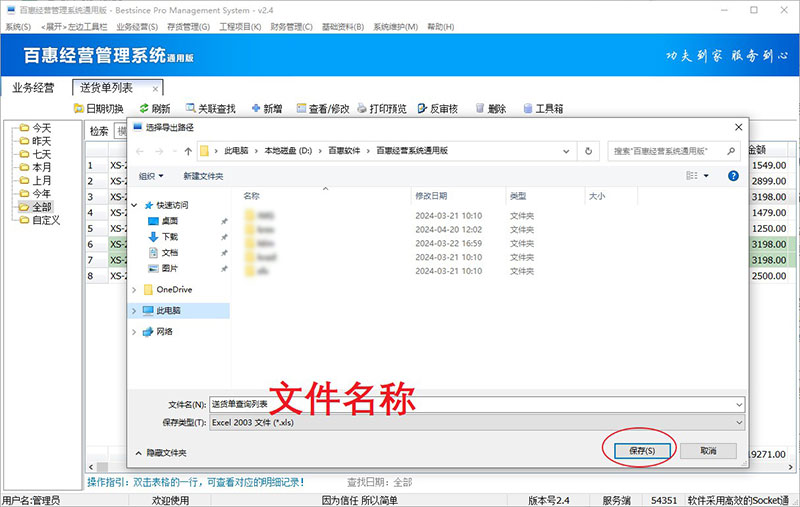The height and width of the screenshot is (507, 800).
Task: Click 百惠软件 in the address path
Action: click(x=344, y=150)
